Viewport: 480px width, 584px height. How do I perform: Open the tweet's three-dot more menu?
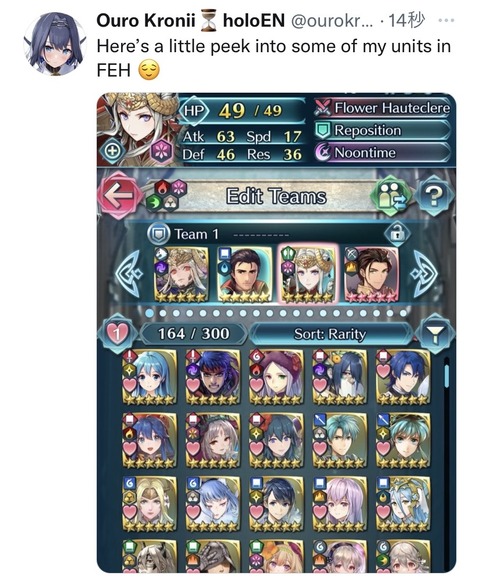446,20
